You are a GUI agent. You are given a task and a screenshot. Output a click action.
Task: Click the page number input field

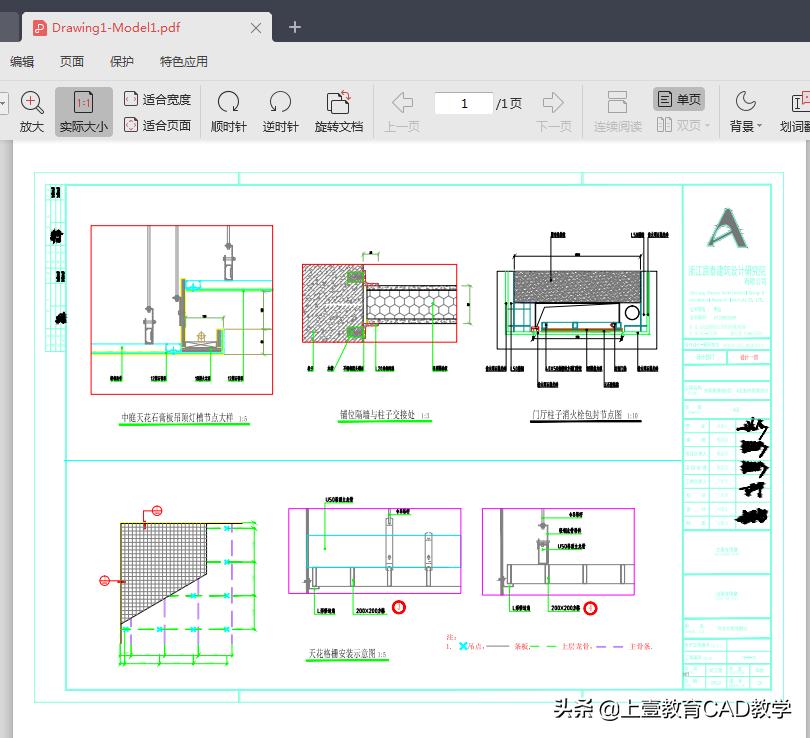point(464,103)
